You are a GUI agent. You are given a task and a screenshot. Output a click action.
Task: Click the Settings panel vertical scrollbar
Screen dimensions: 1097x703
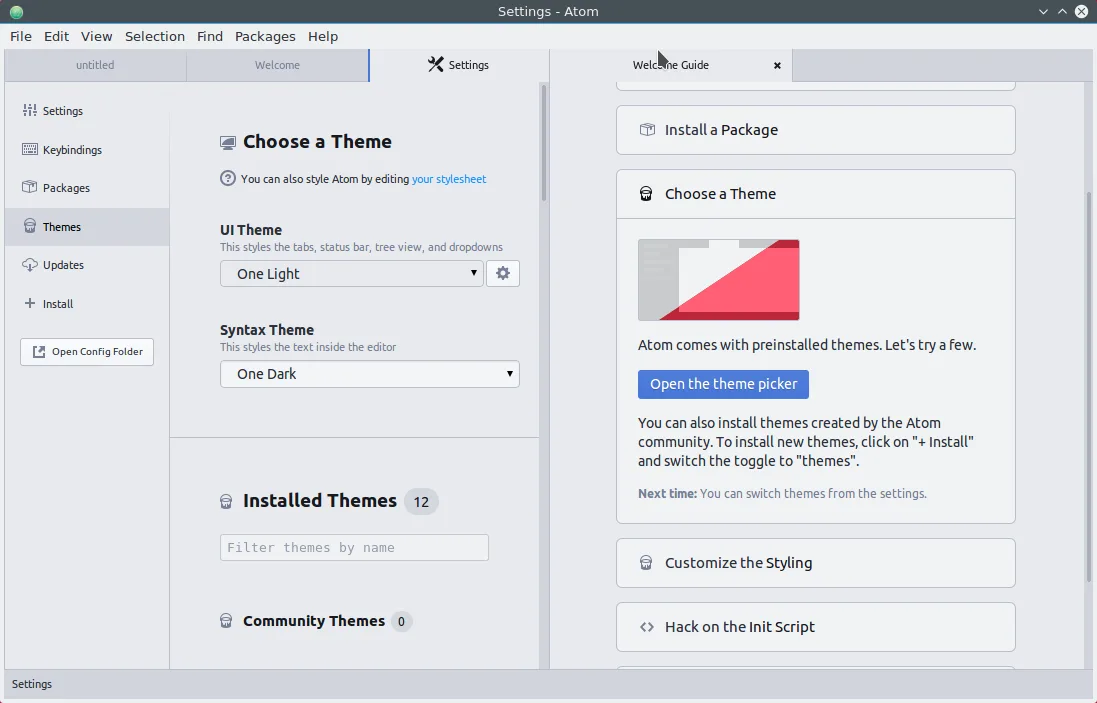point(544,143)
